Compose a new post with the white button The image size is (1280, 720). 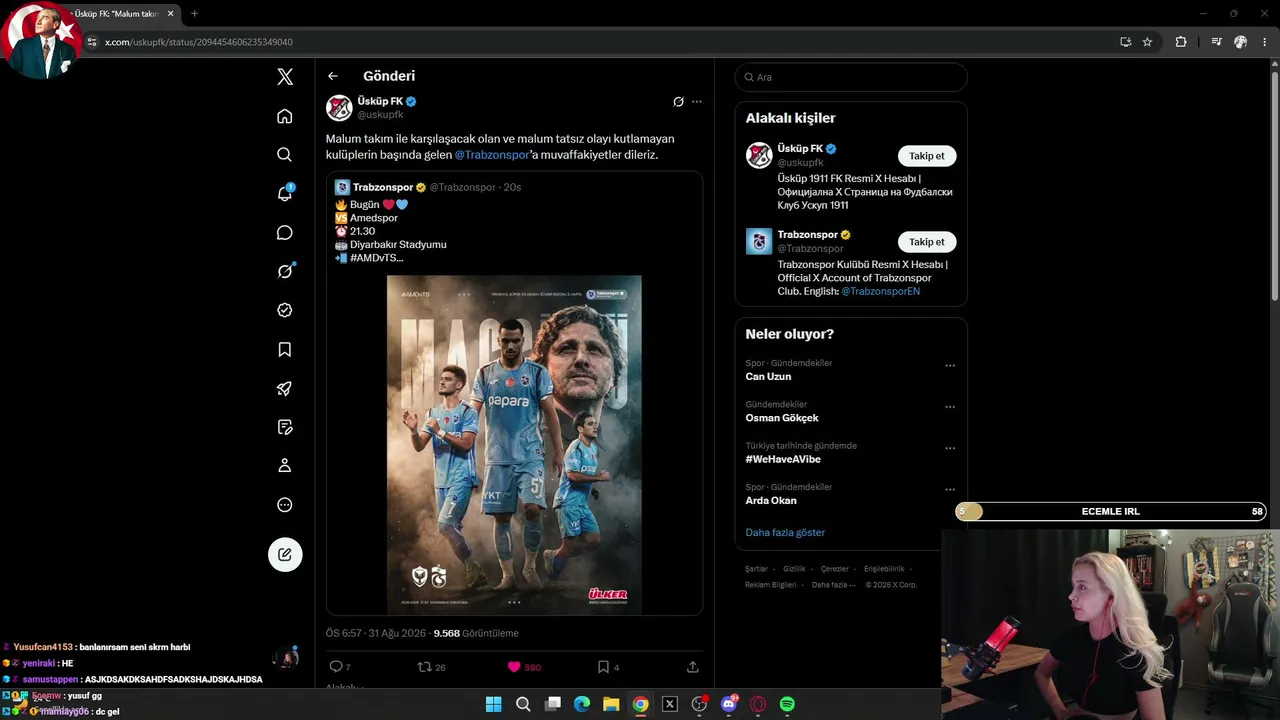(285, 554)
